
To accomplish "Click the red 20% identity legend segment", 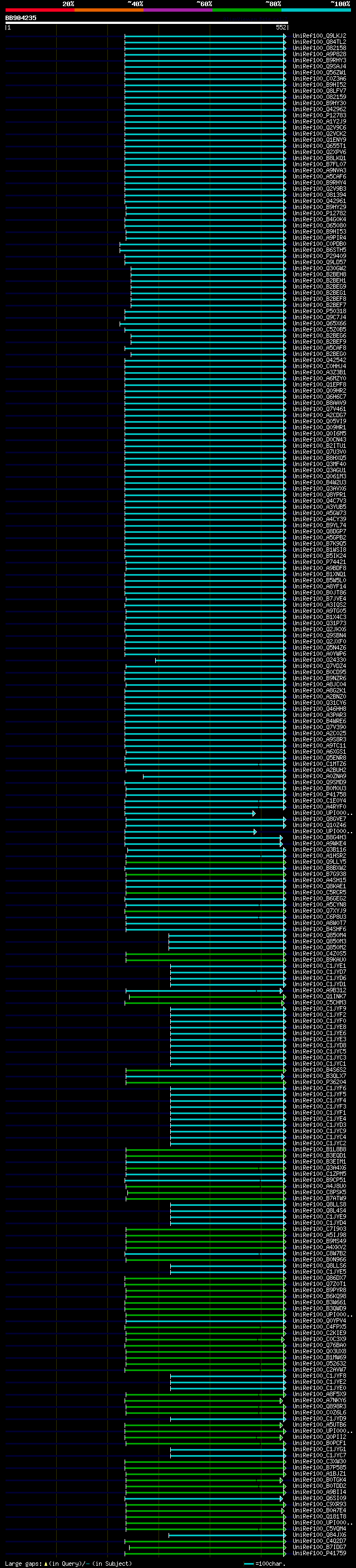I will (39, 10).
